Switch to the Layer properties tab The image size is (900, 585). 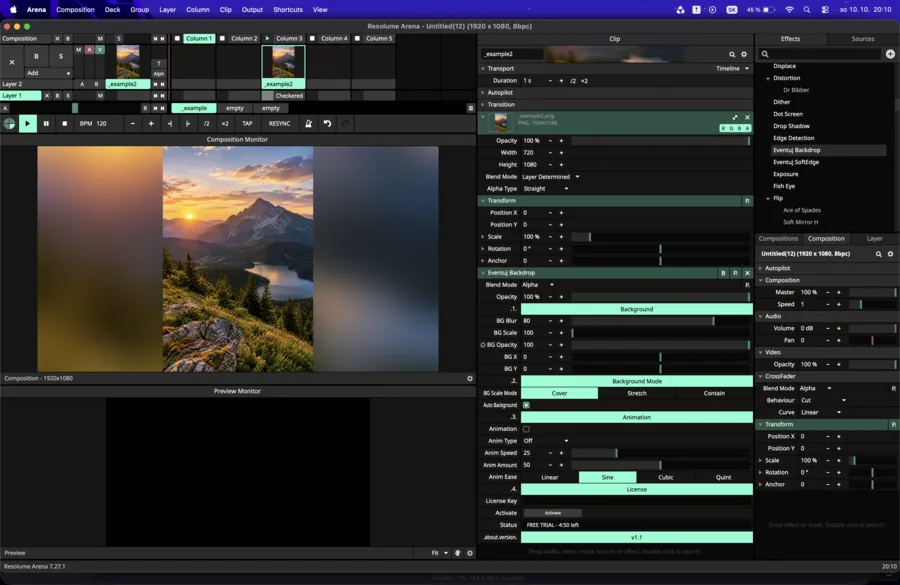click(x=874, y=239)
